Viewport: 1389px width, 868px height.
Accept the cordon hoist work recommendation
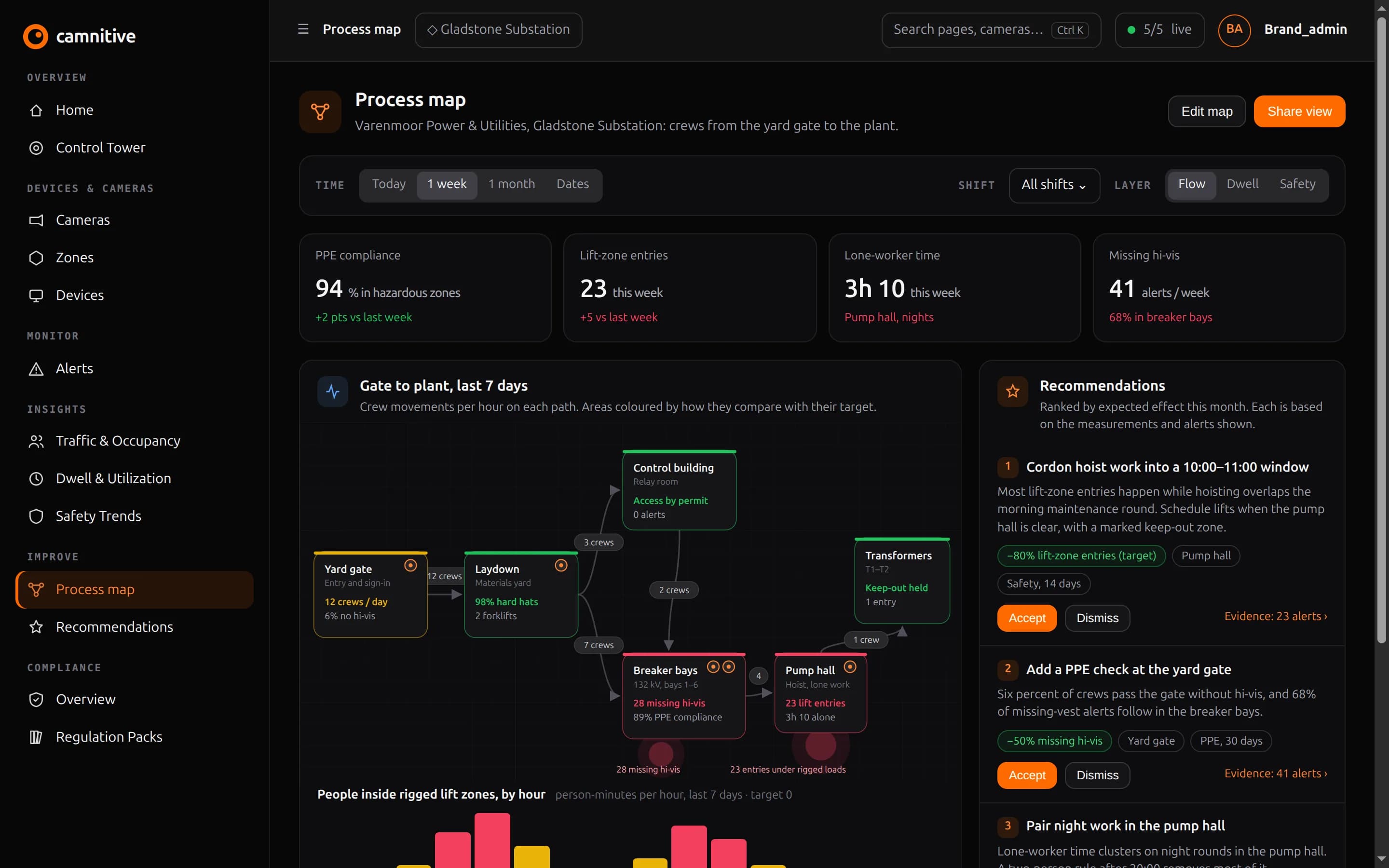pos(1027,618)
